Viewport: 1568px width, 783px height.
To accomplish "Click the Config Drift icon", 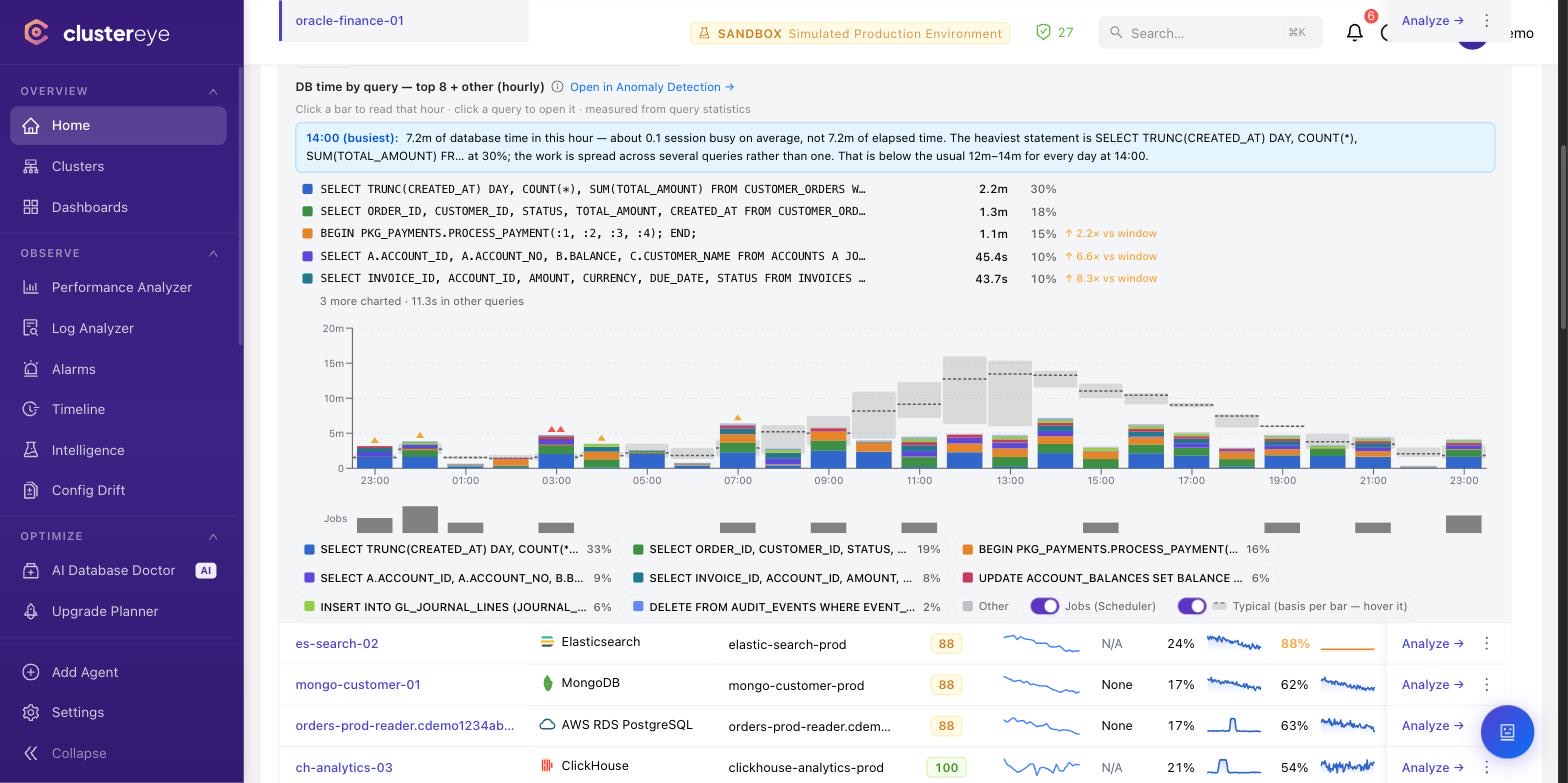I will [31, 491].
